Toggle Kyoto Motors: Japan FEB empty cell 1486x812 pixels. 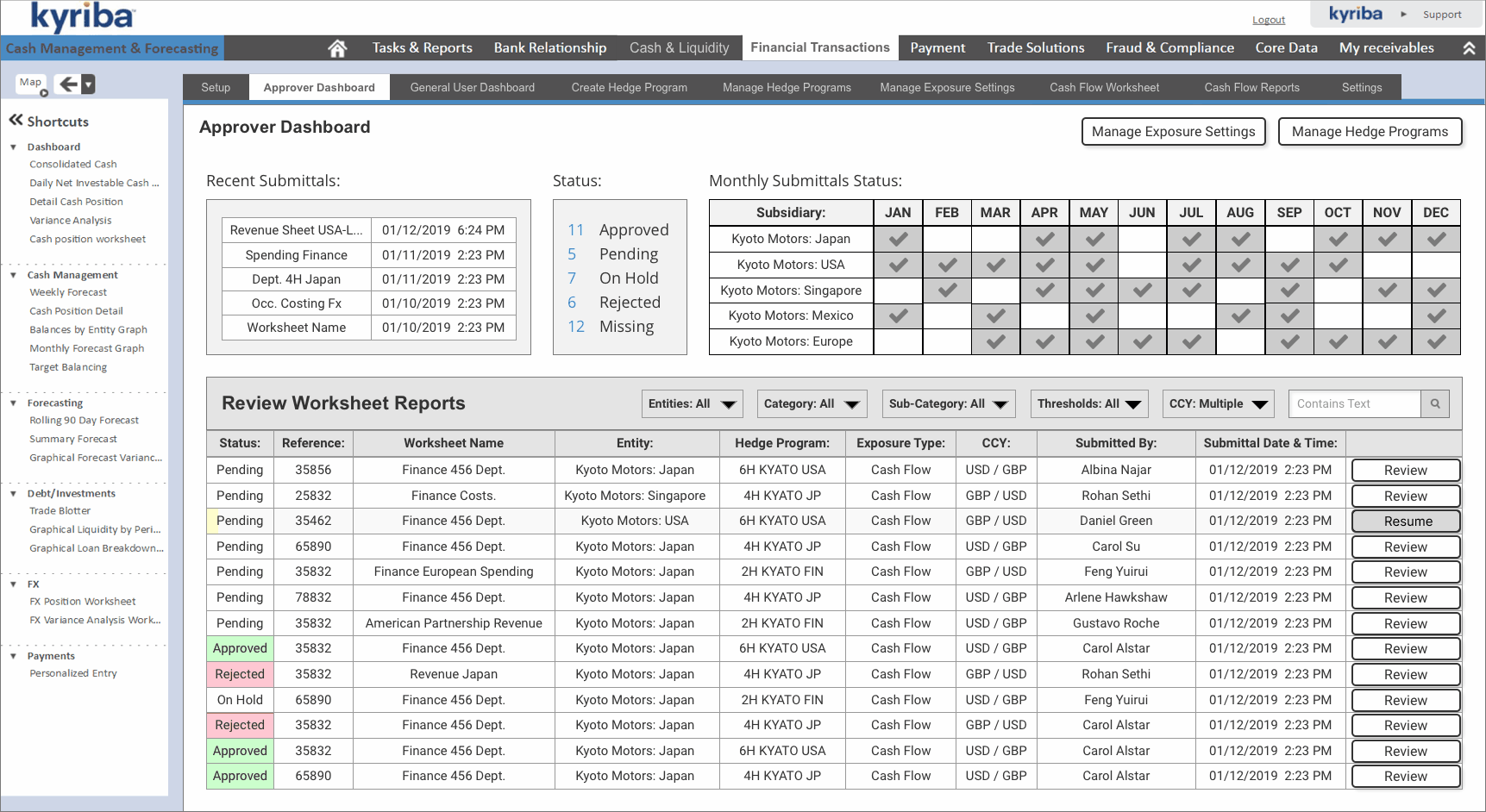click(947, 239)
